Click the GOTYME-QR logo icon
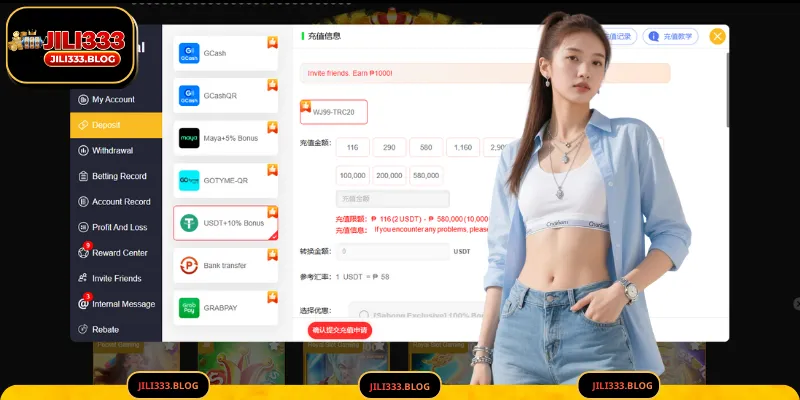800x400 pixels. click(189, 181)
